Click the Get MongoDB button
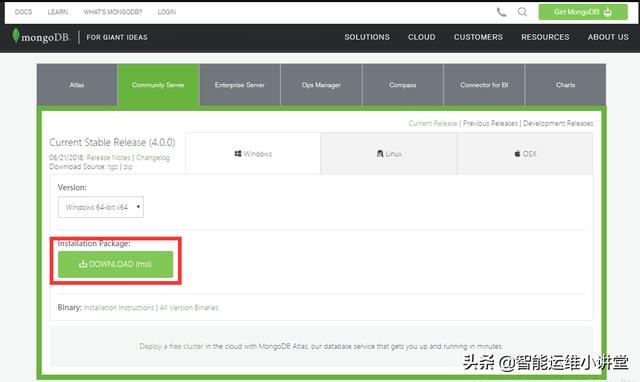 [x=583, y=12]
